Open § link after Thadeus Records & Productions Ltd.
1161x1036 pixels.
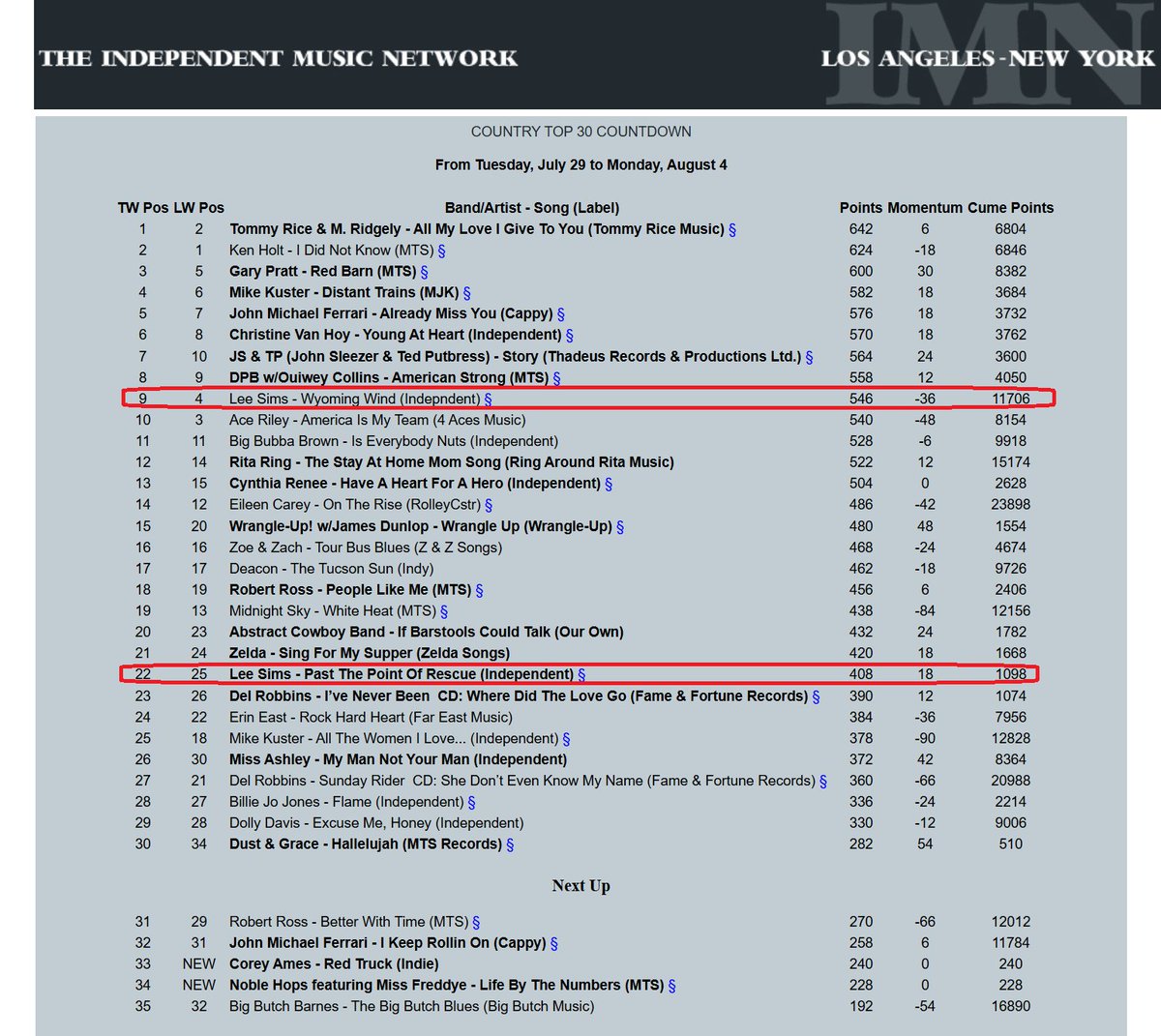[x=809, y=357]
